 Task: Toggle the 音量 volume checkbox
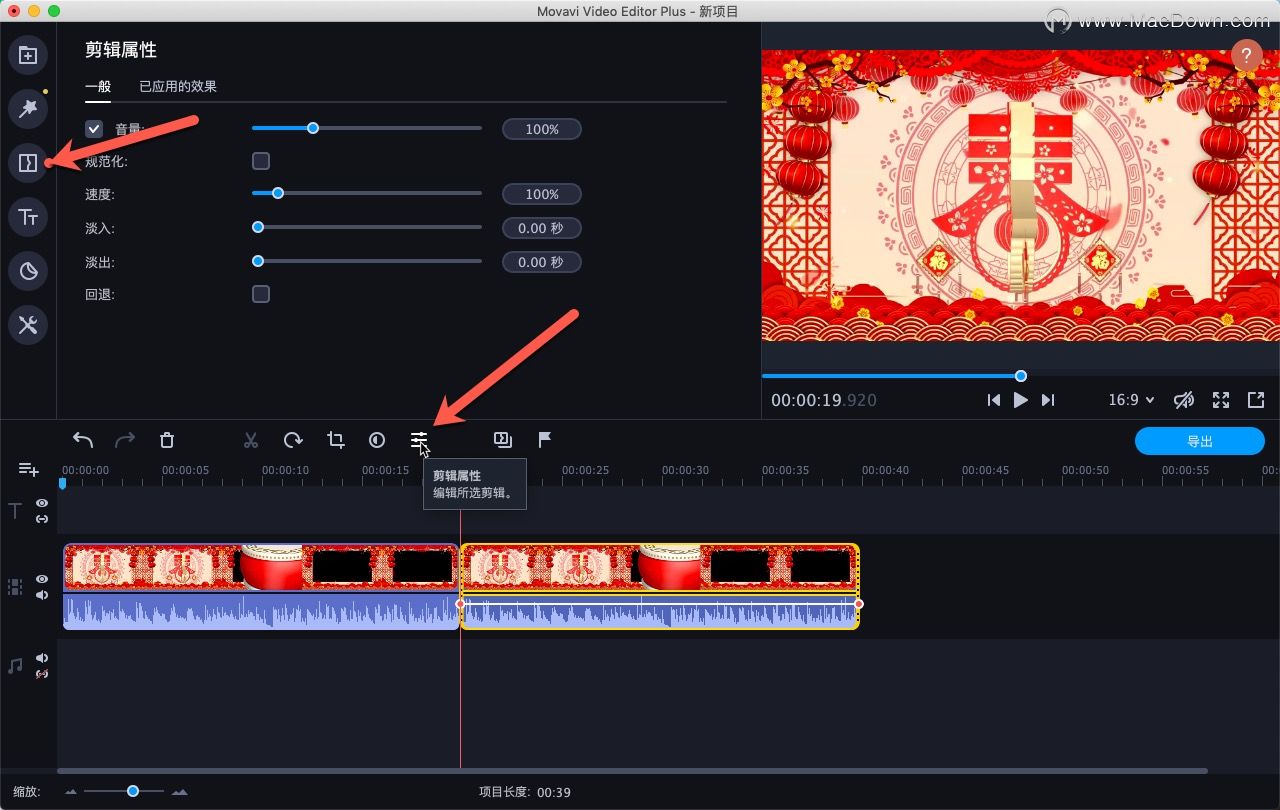(x=94, y=129)
